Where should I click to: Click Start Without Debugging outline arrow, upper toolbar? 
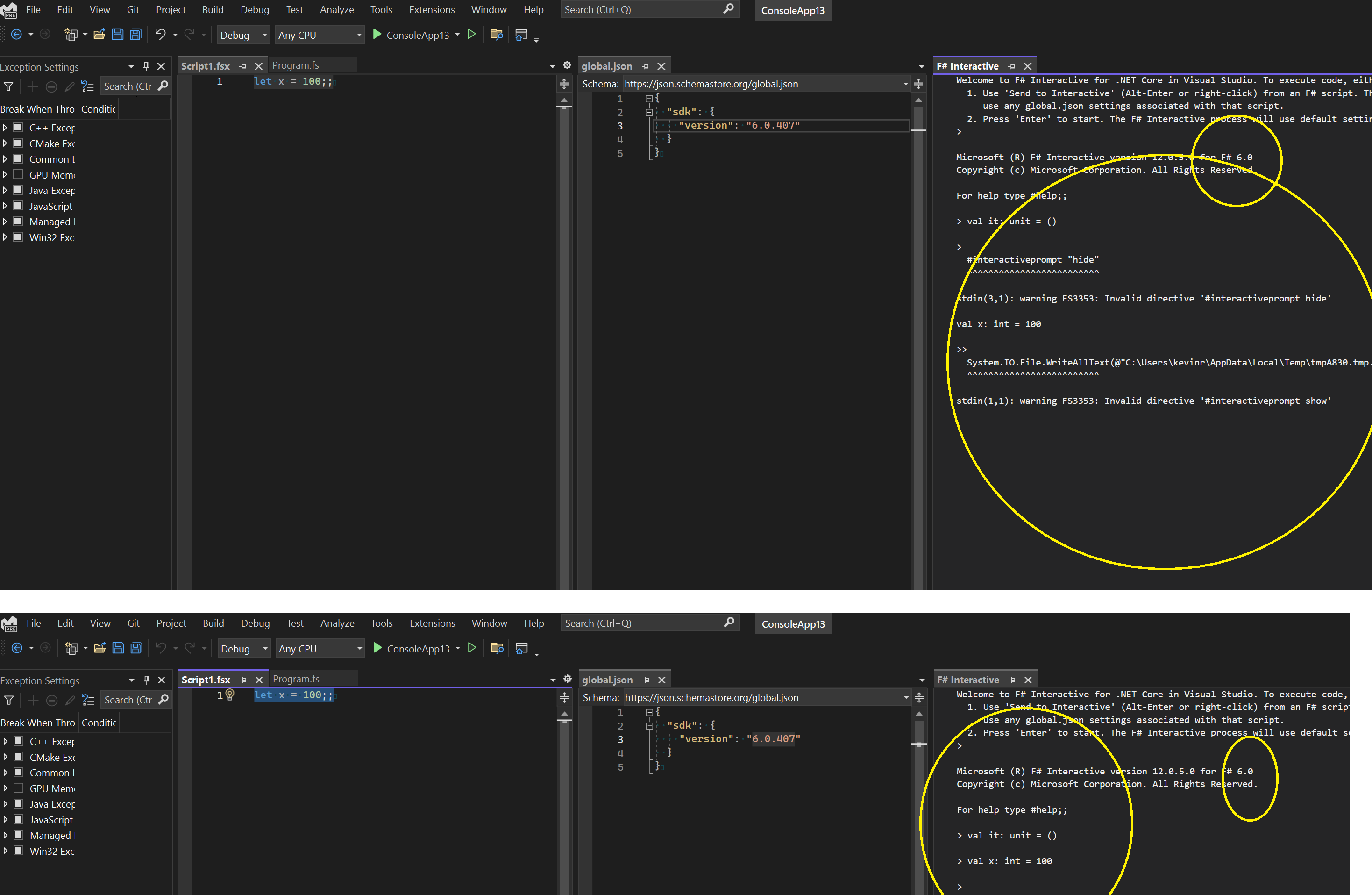pos(471,35)
